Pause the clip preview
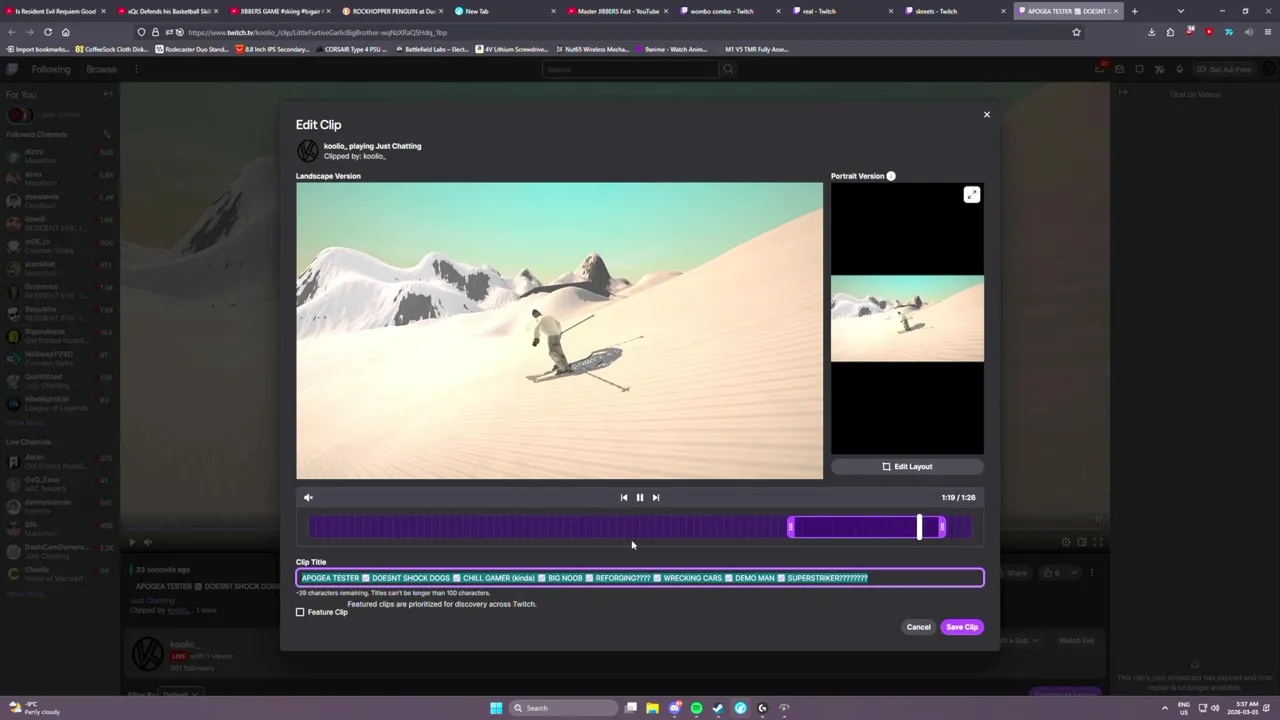This screenshot has width=1280, height=720. pyautogui.click(x=640, y=497)
